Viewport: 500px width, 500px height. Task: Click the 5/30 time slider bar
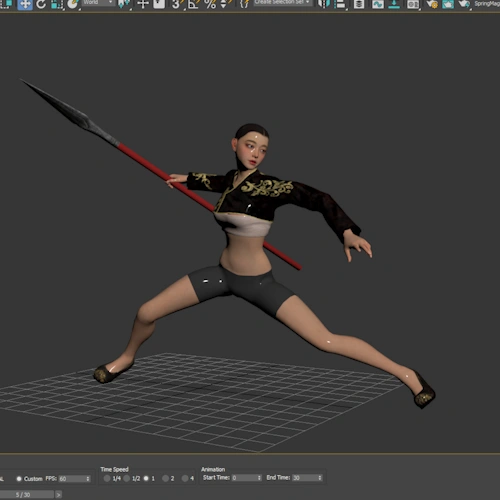(27, 495)
